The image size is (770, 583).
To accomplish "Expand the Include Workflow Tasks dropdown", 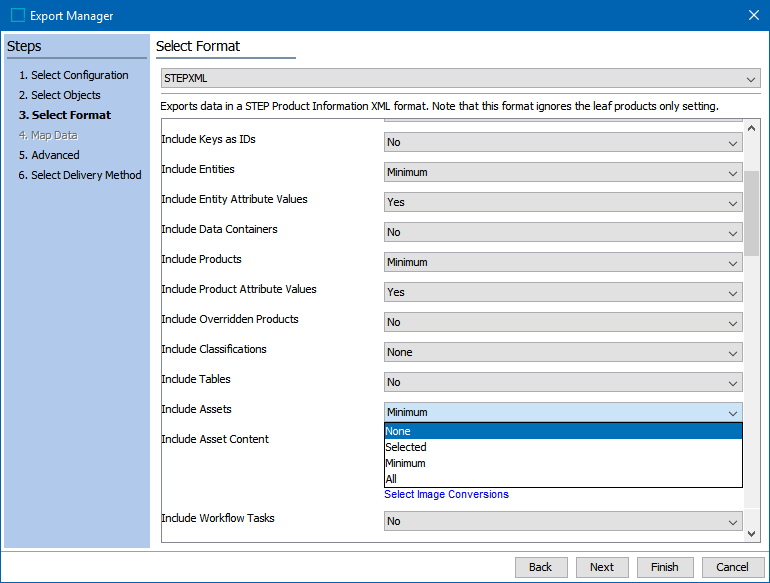I will tap(563, 521).
